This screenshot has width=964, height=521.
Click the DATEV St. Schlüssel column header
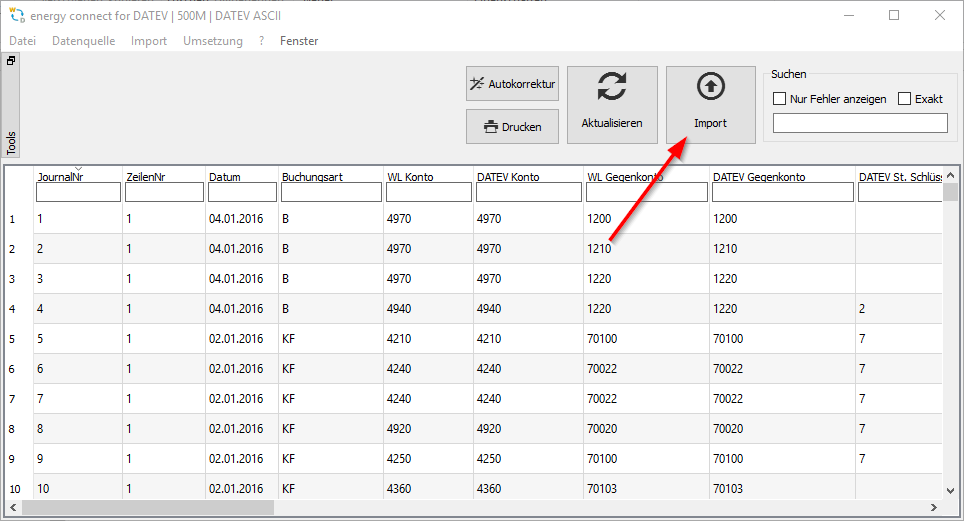[x=900, y=177]
